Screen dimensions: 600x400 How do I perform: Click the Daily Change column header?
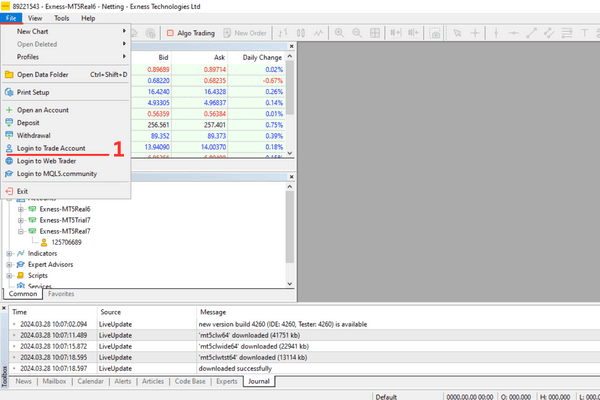pos(262,58)
